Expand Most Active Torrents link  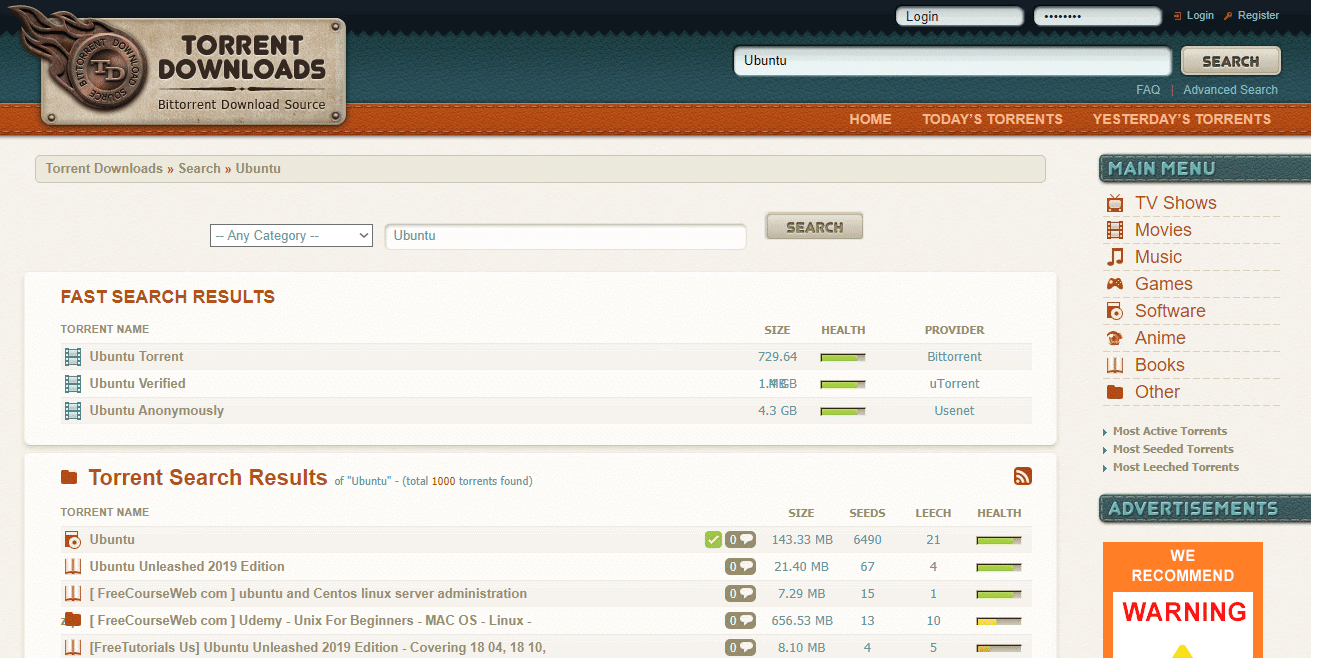point(1169,431)
